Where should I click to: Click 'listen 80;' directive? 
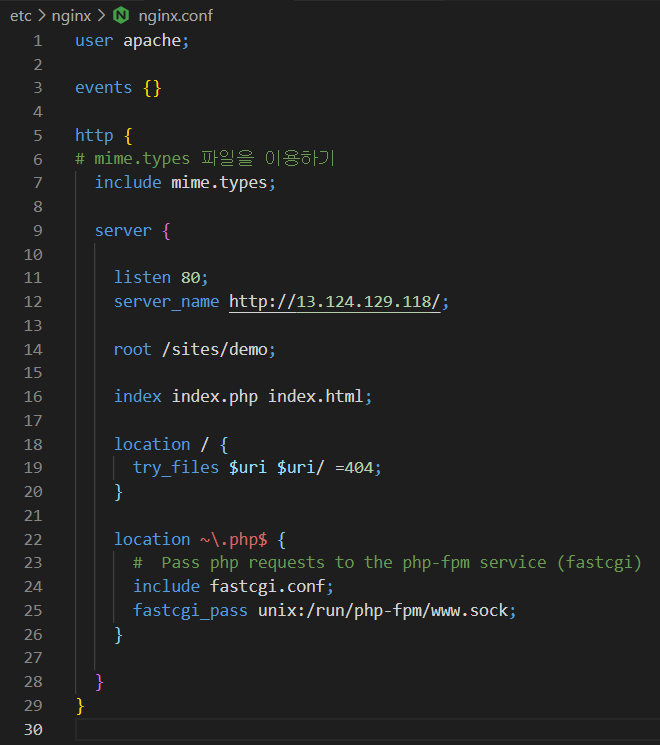tap(161, 277)
